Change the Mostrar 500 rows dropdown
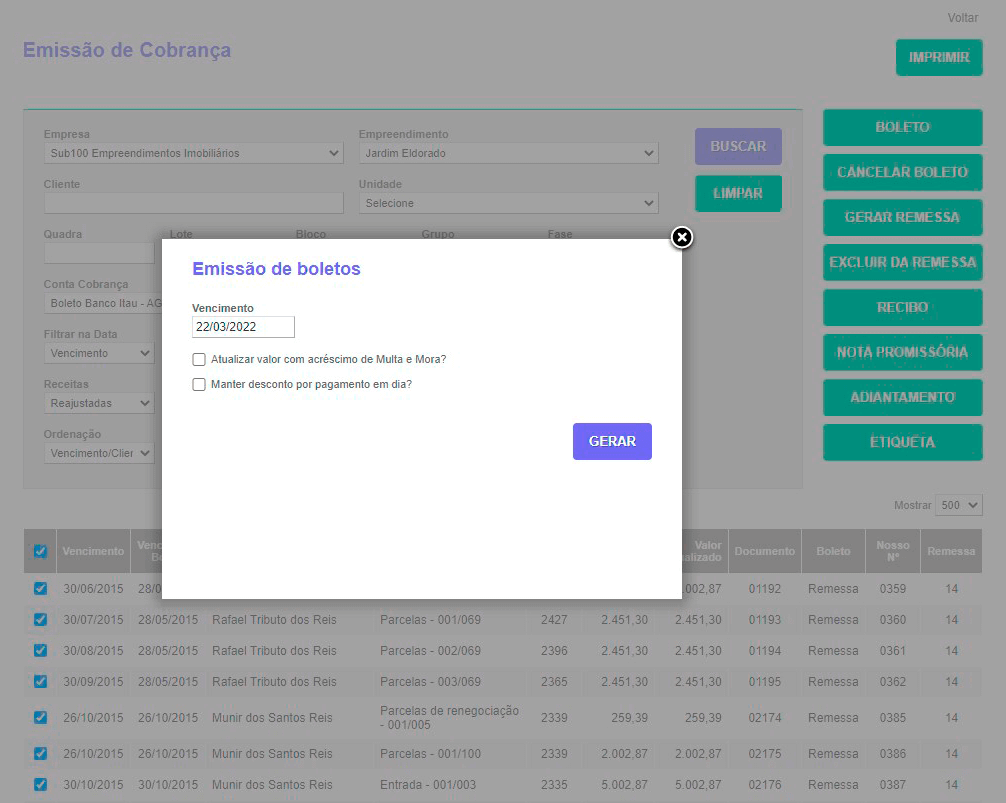Viewport: 1006px width, 803px height. 958,506
